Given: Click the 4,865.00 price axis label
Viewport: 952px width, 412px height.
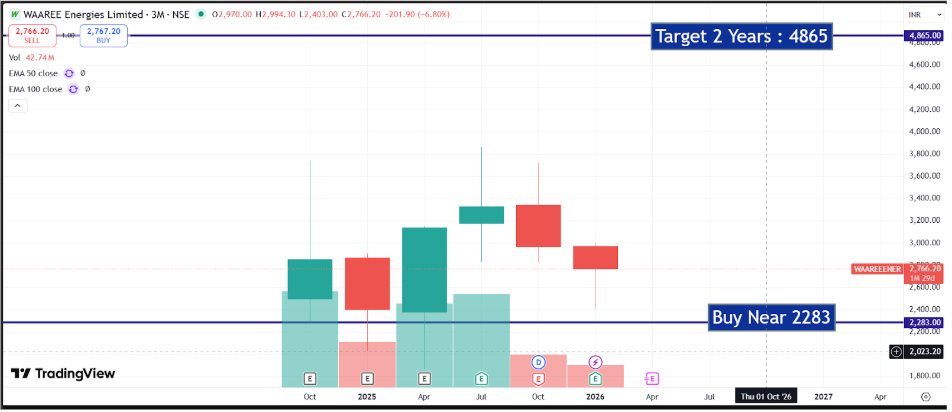Looking at the screenshot, I should [x=925, y=36].
